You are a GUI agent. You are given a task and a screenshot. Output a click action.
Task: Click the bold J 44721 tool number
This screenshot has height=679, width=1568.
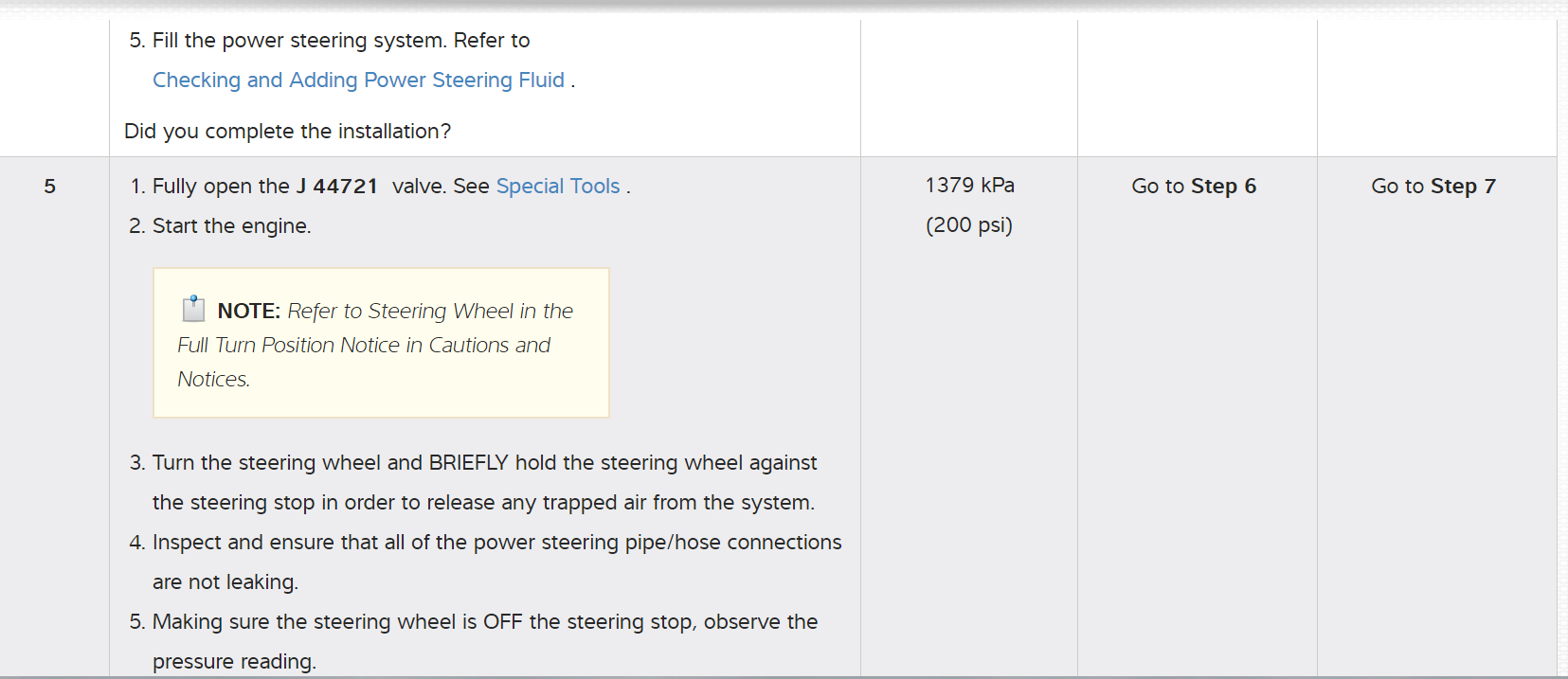pyautogui.click(x=336, y=187)
